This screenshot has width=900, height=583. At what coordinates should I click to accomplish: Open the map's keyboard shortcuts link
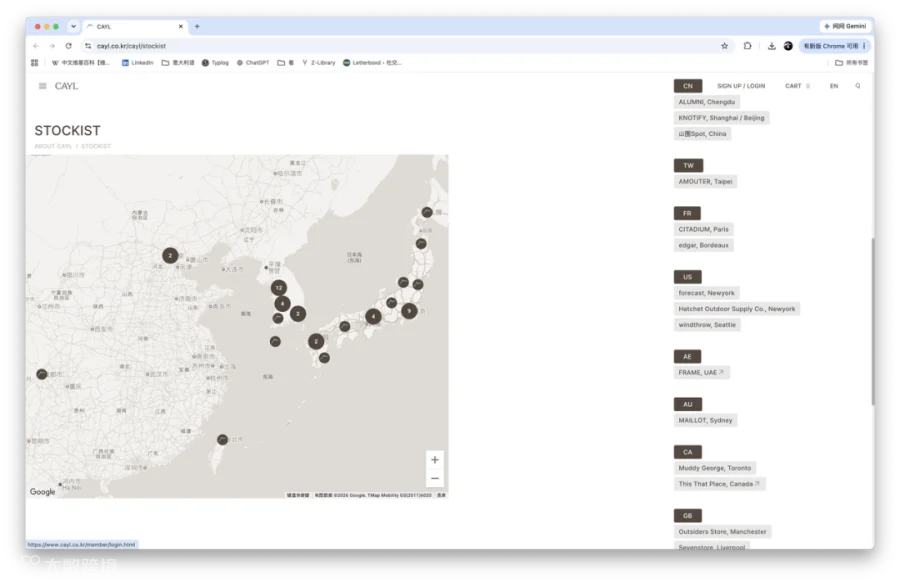pos(298,495)
